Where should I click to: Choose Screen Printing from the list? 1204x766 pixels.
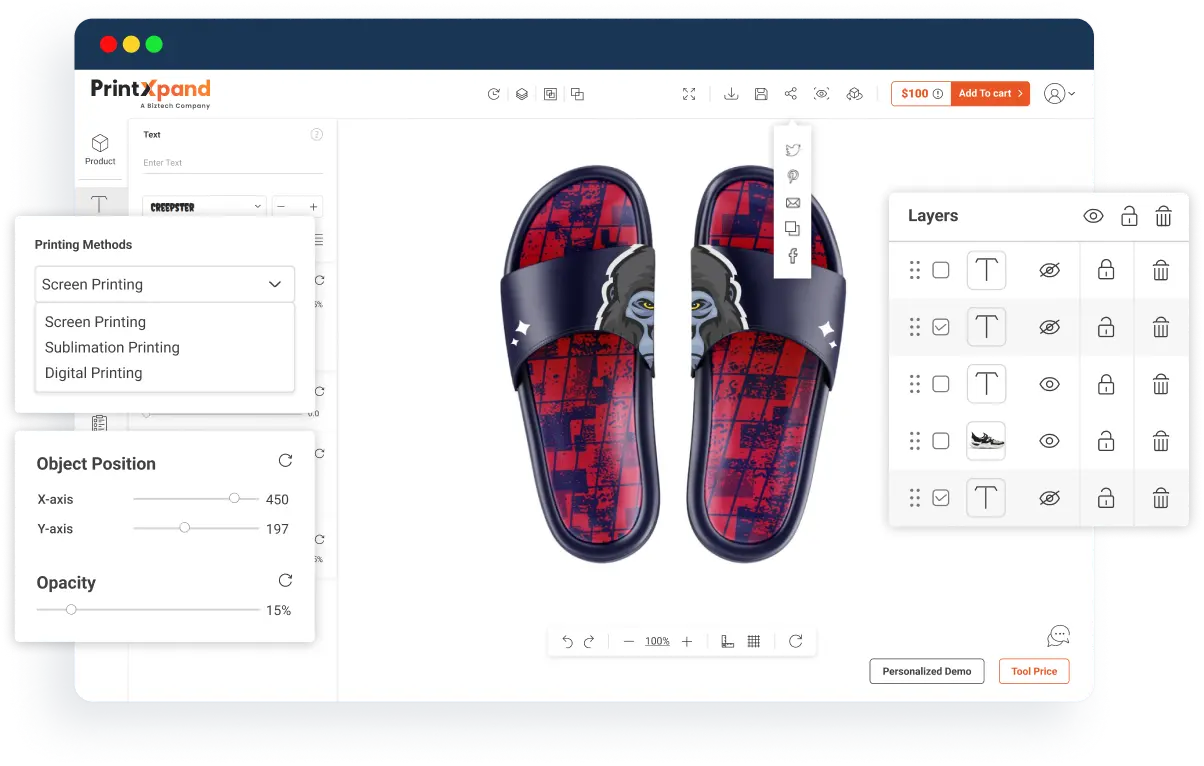[96, 322]
